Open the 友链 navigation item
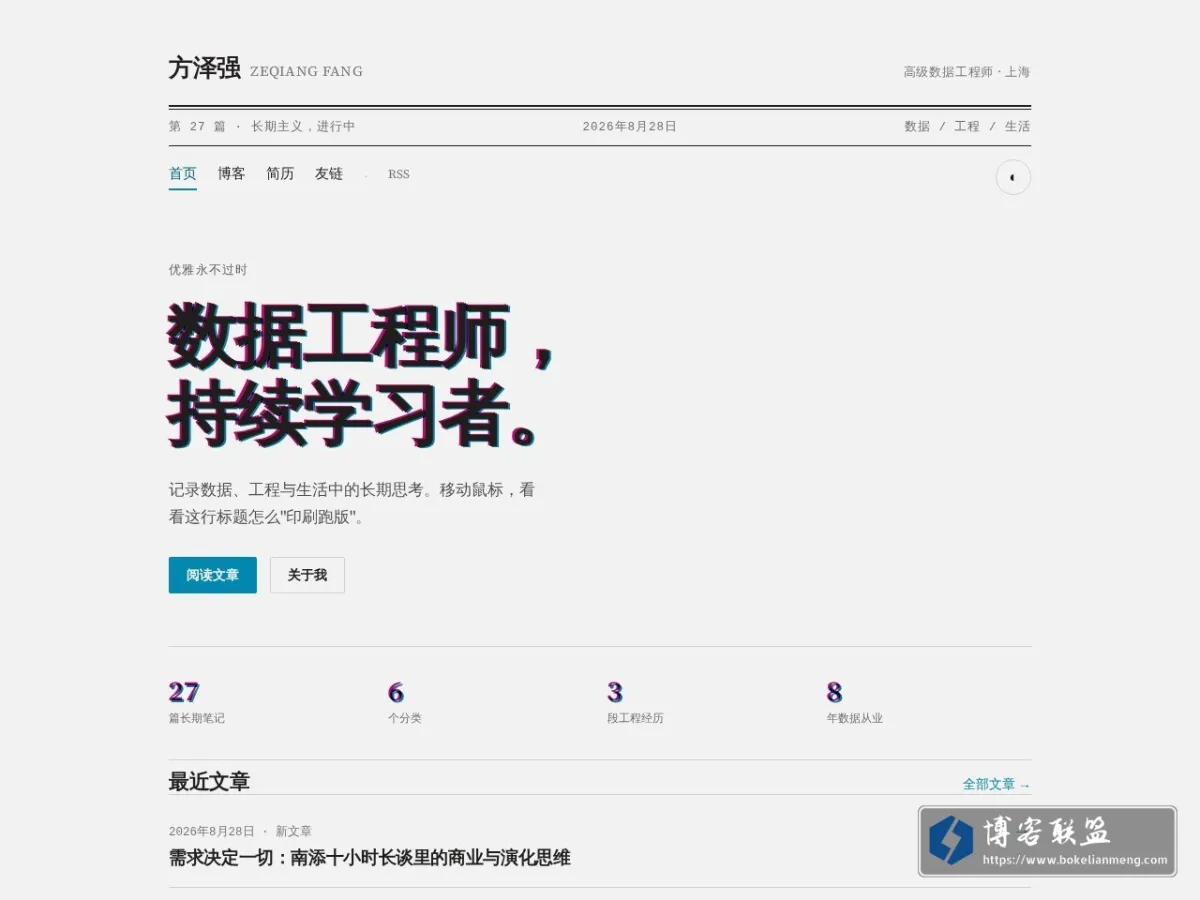The width and height of the screenshot is (1200, 900). click(x=329, y=174)
